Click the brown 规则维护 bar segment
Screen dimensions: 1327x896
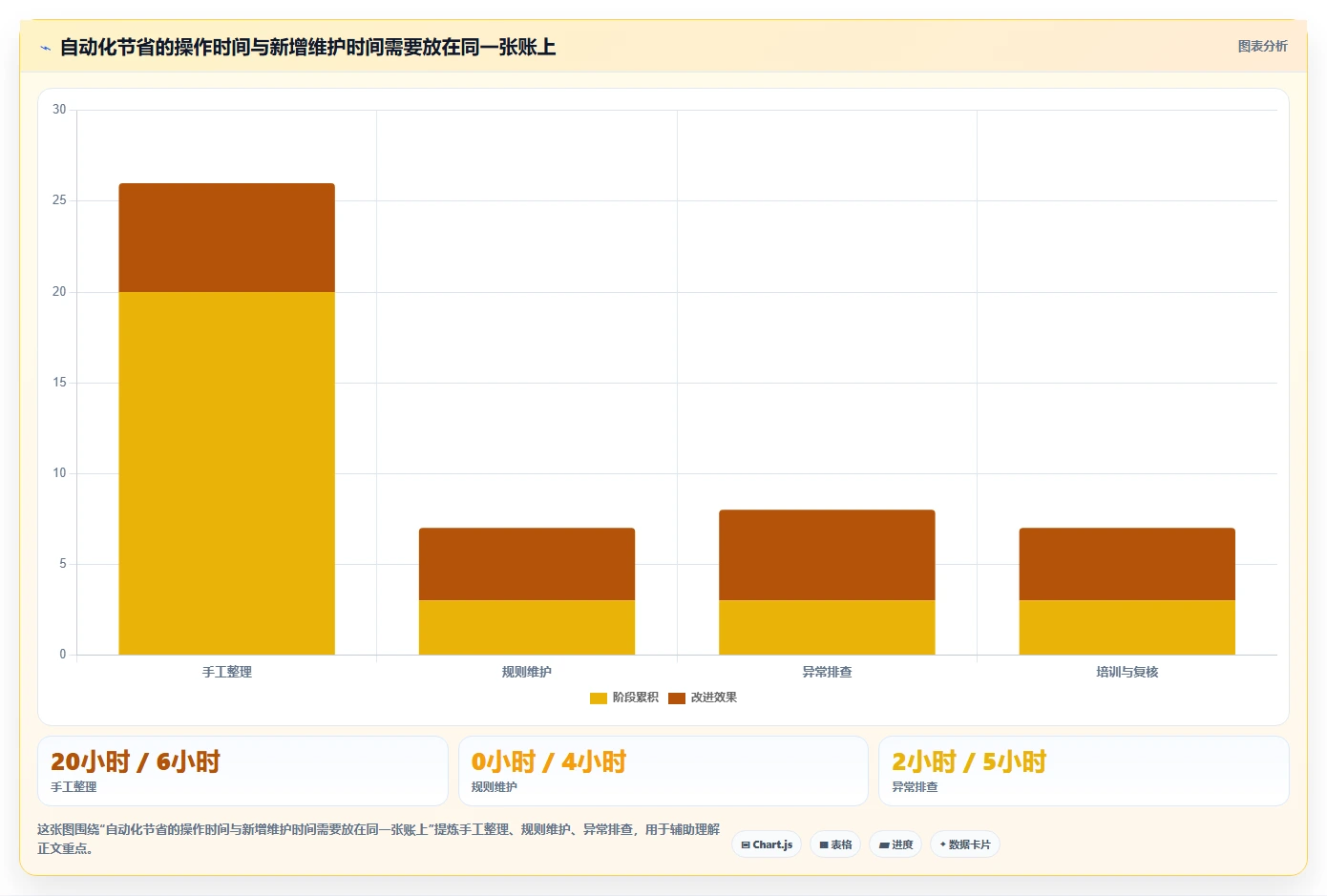527,564
